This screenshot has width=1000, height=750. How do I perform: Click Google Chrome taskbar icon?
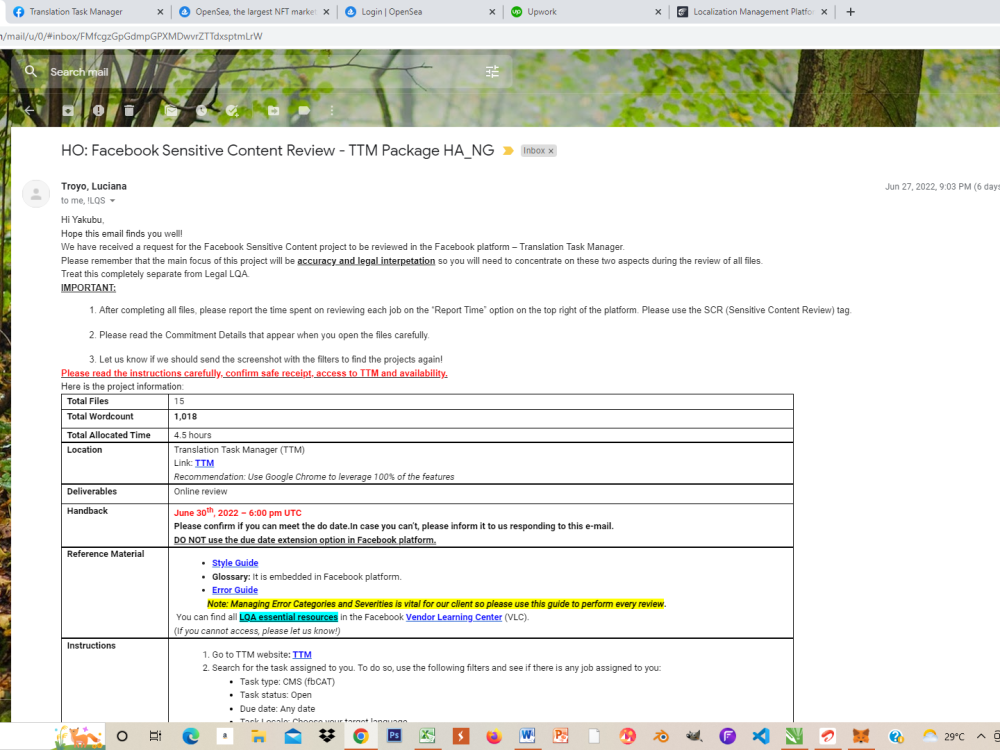tap(360, 737)
